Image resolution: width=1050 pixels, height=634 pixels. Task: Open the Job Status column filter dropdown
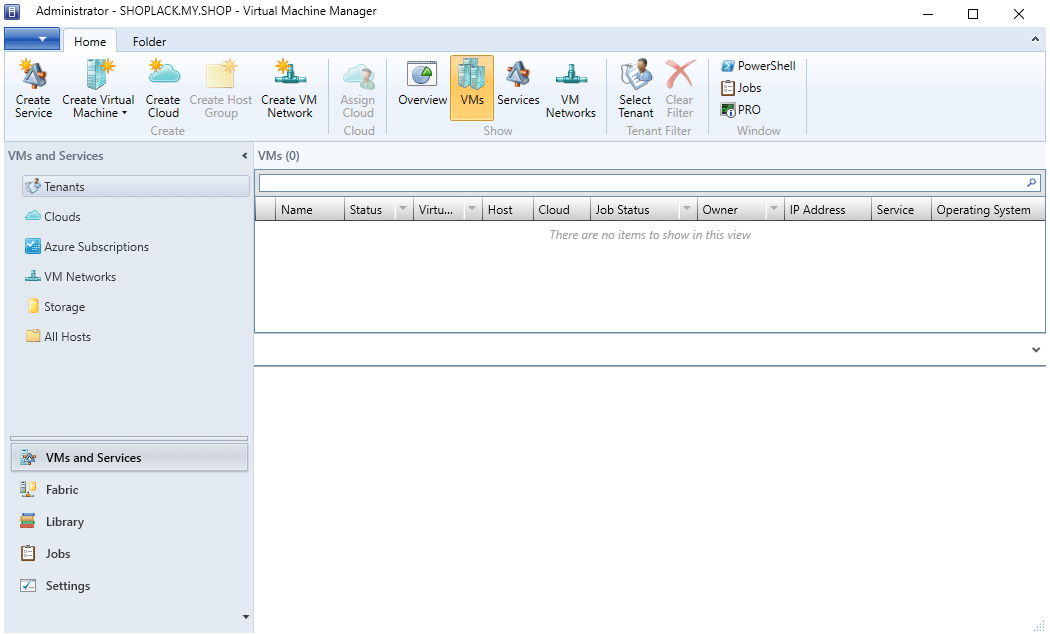(x=686, y=209)
